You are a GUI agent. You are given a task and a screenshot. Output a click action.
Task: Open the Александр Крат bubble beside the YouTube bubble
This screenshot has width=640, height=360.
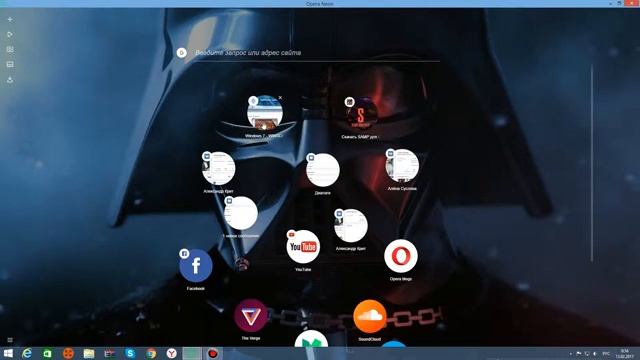point(351,225)
